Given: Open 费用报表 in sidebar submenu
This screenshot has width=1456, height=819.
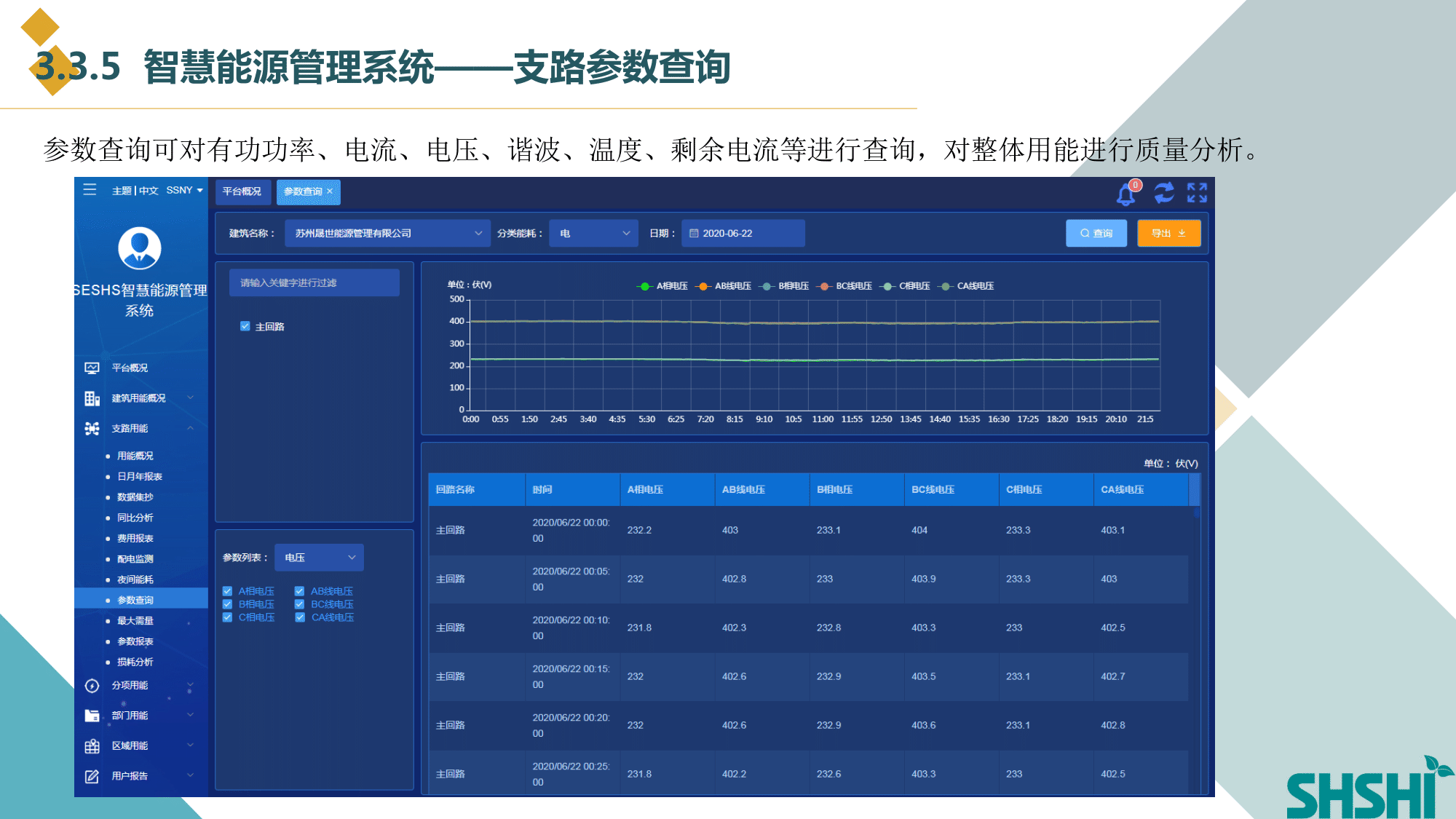Looking at the screenshot, I should click(135, 539).
